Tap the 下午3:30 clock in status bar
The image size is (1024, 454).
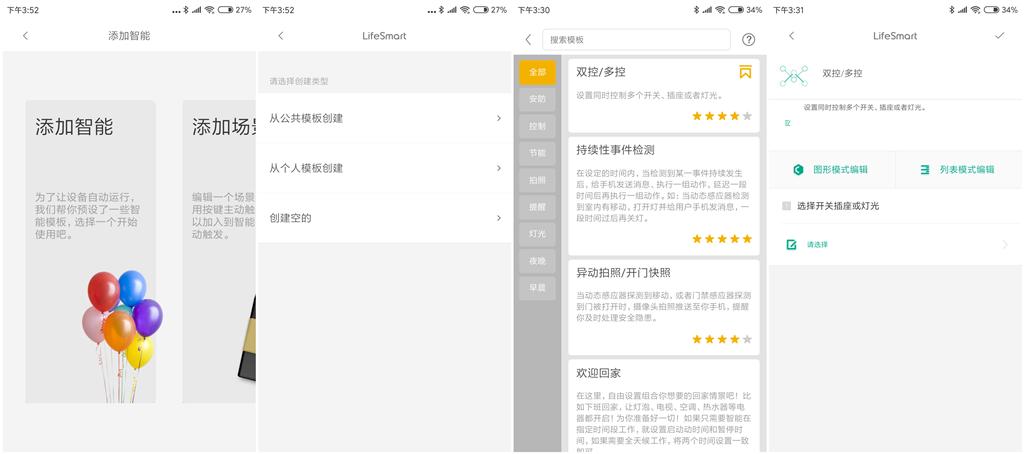(534, 10)
